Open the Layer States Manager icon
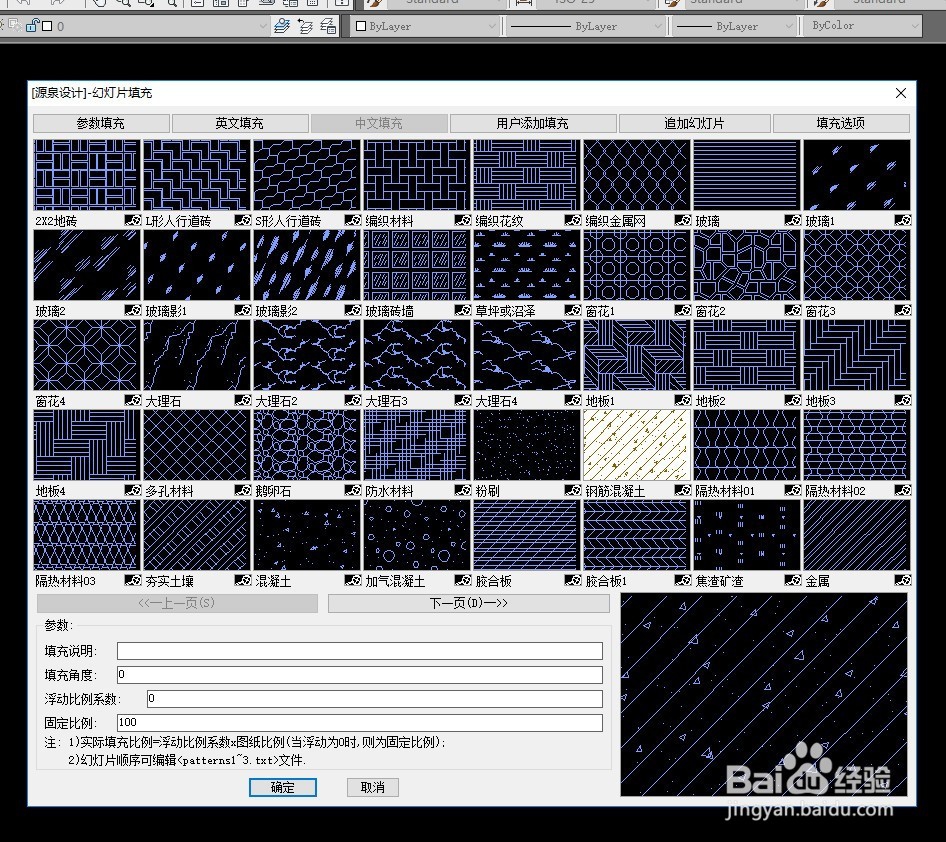This screenshot has height=842, width=946. 328,26
